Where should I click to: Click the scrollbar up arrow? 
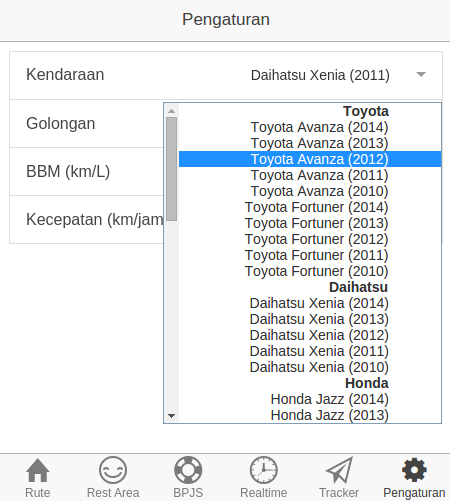[x=171, y=111]
